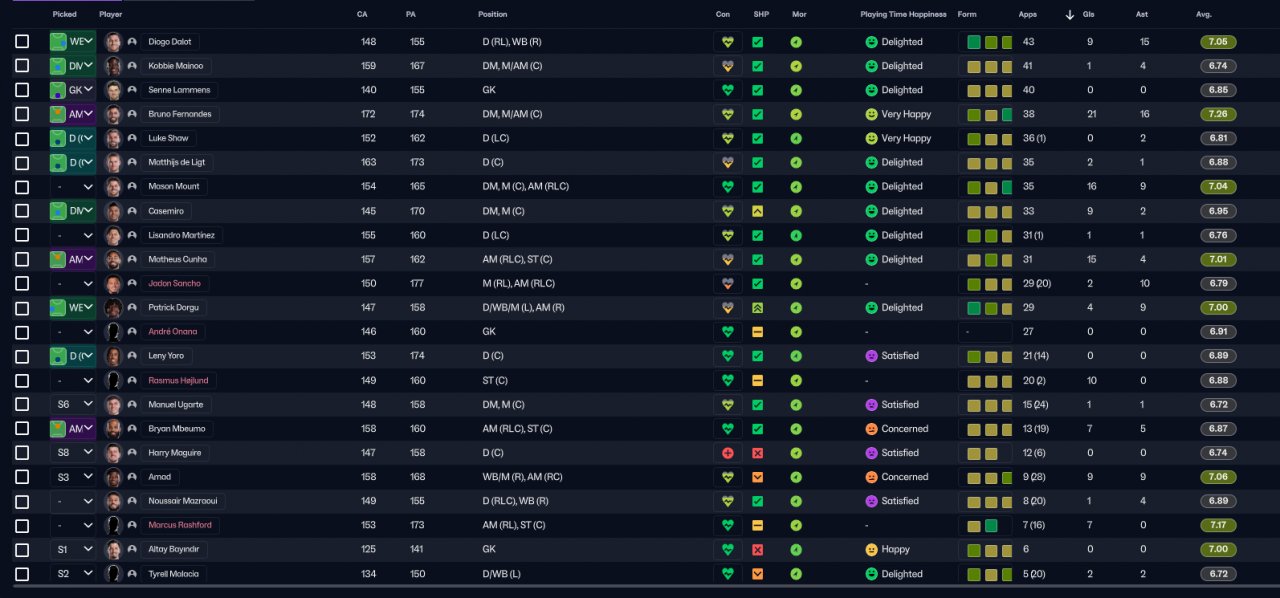1280x598 pixels.
Task: Click Bruno Fernandes' 7.26 average rating badge
Action: click(1218, 114)
